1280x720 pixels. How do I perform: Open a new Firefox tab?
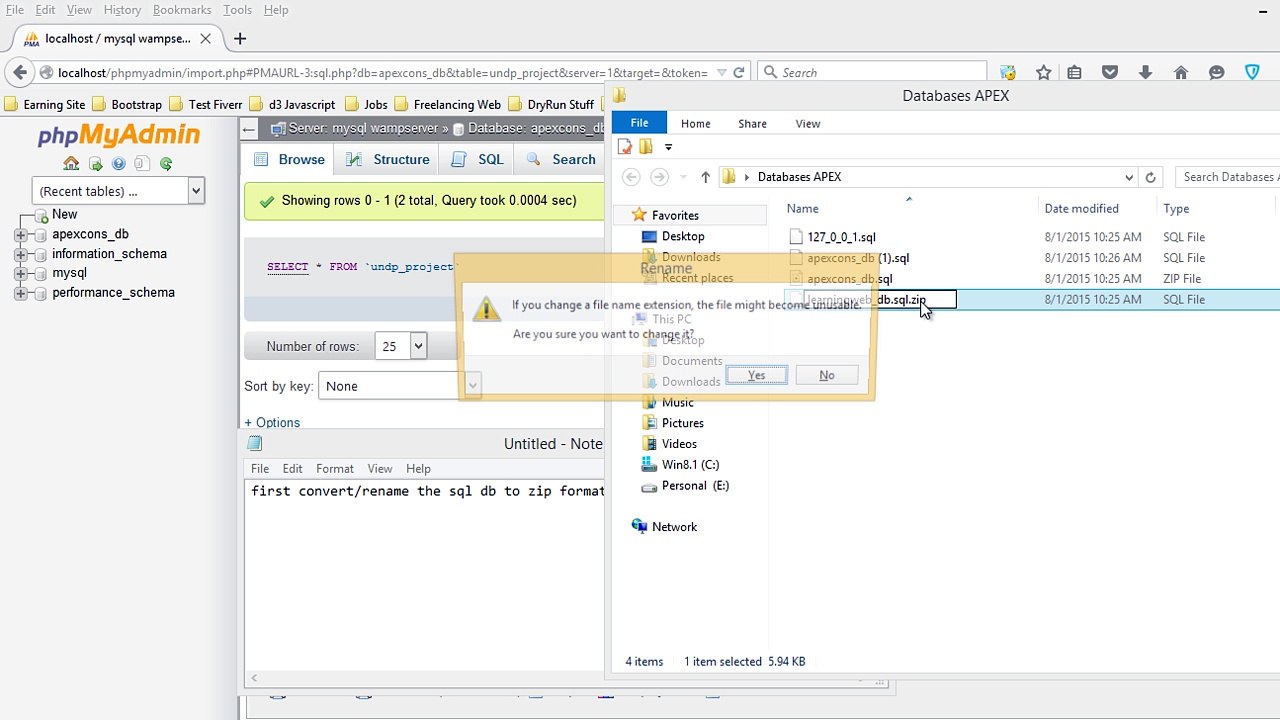tap(239, 39)
